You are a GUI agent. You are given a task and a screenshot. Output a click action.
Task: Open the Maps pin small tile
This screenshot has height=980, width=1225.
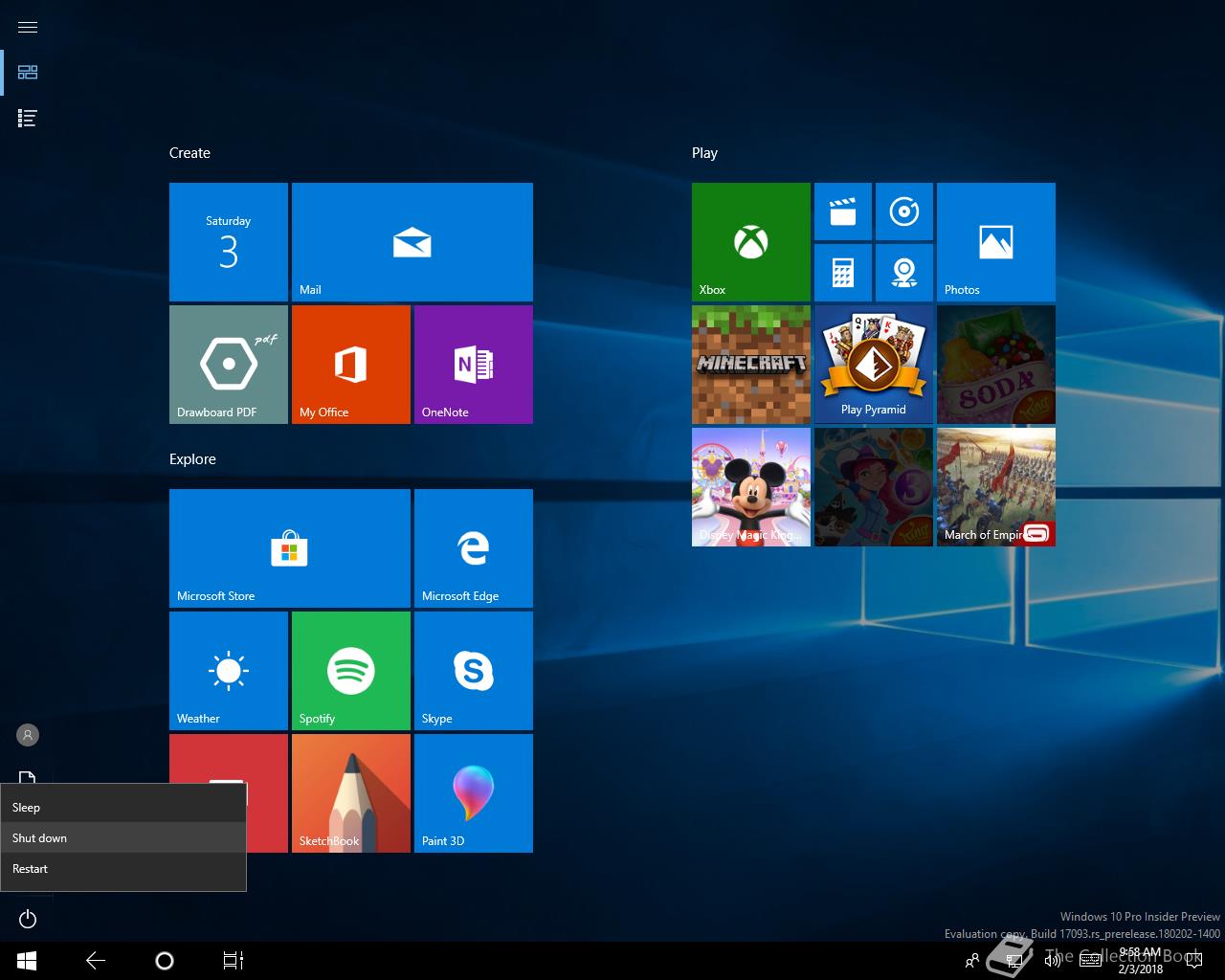[904, 273]
